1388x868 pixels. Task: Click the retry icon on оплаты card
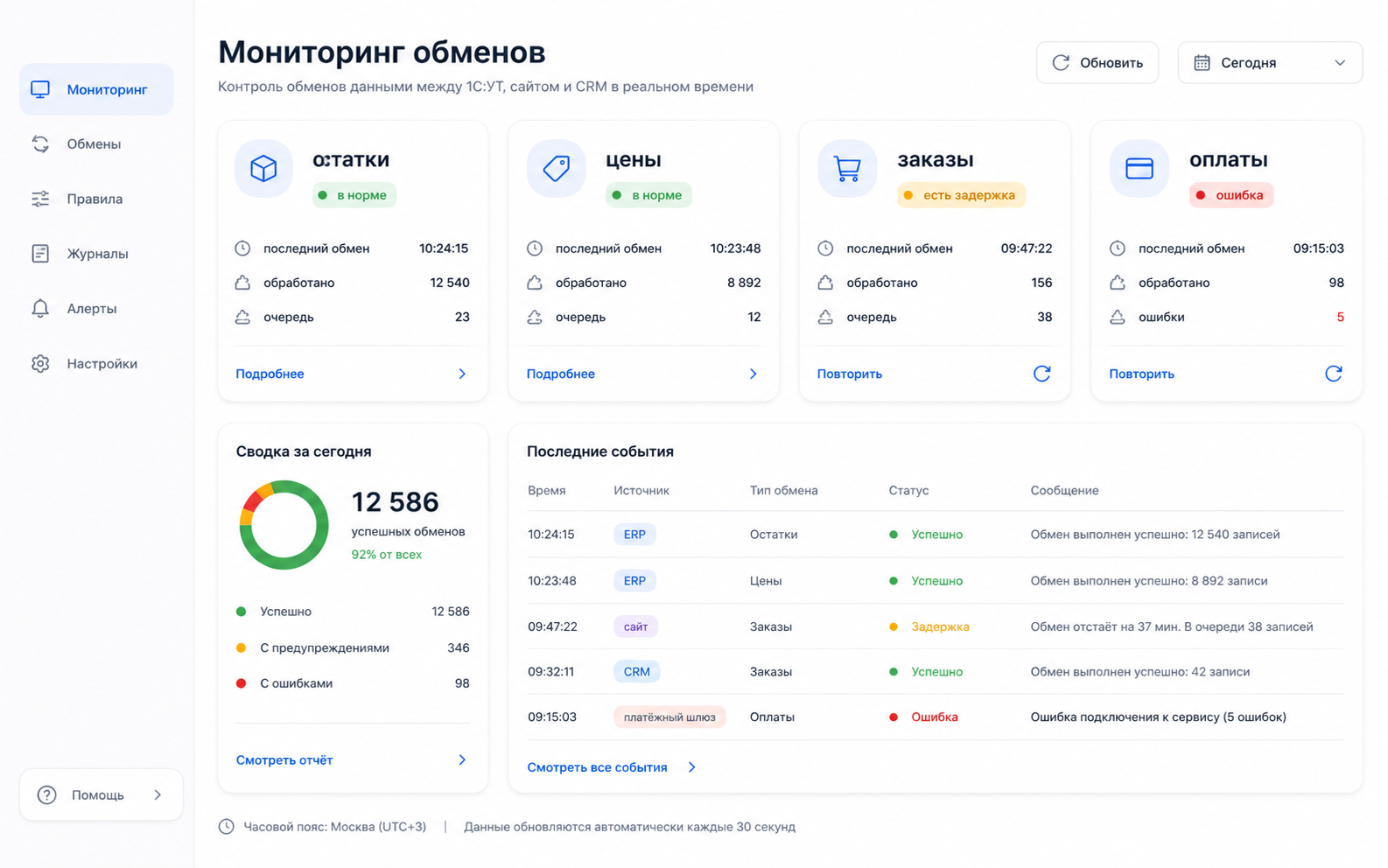pyautogui.click(x=1334, y=374)
